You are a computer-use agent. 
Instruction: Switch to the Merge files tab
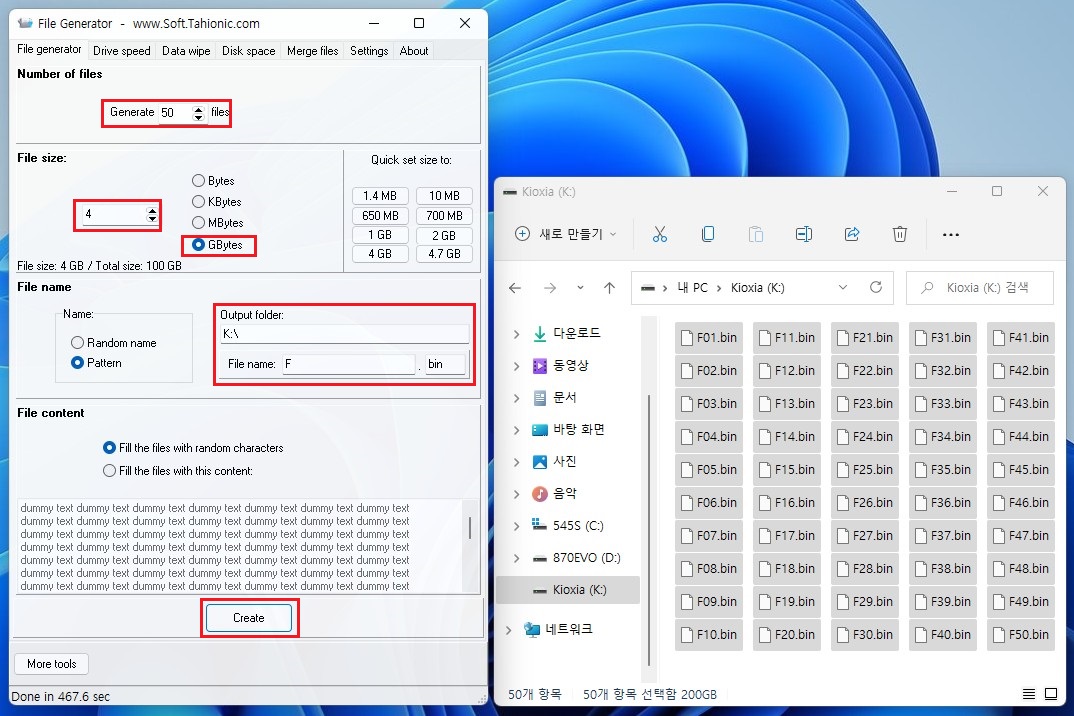[x=312, y=51]
